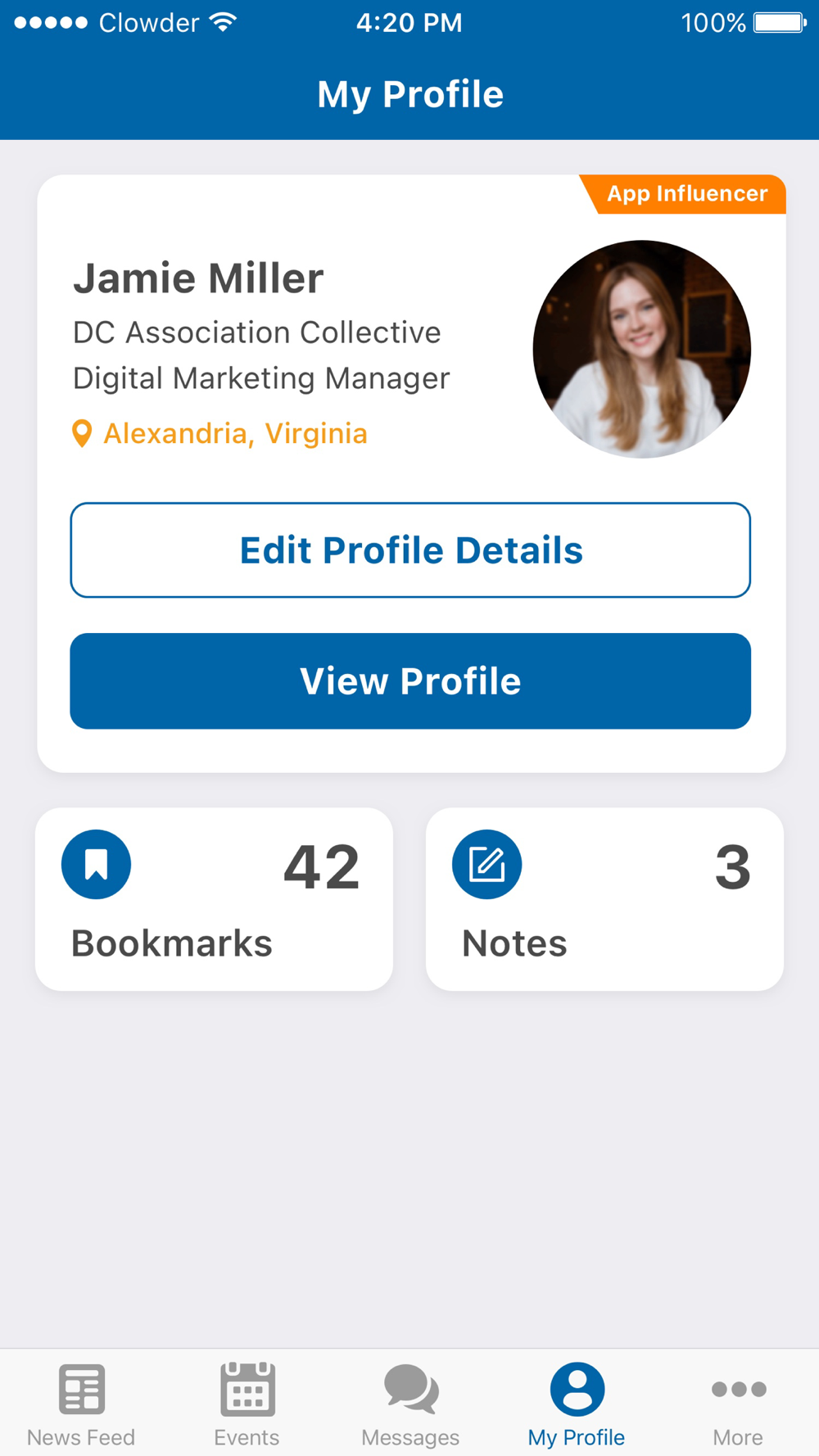Tap the 4:20 PM clock
The width and height of the screenshot is (819, 1456).
point(409,23)
